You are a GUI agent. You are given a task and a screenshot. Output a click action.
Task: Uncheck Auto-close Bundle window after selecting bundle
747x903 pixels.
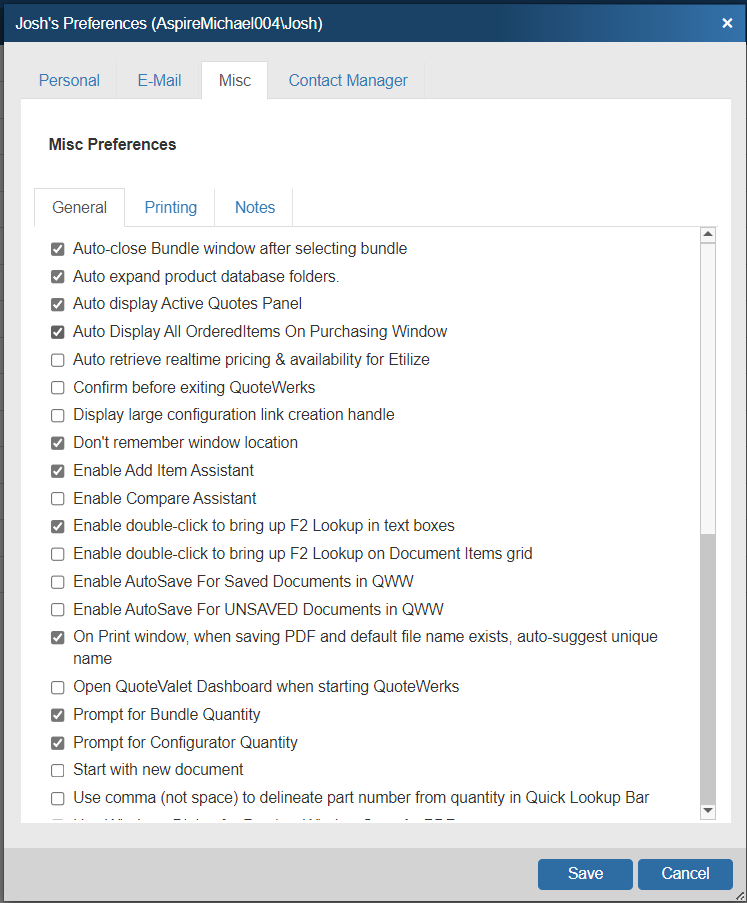click(x=58, y=249)
